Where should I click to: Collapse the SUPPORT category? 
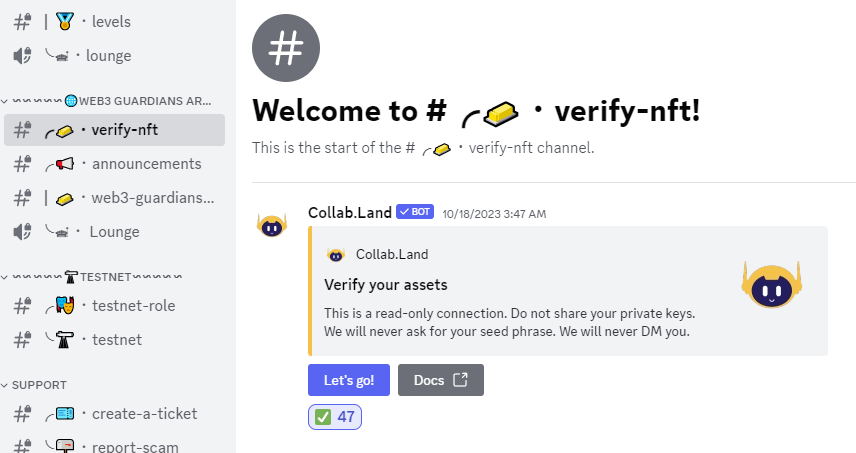click(x=34, y=385)
